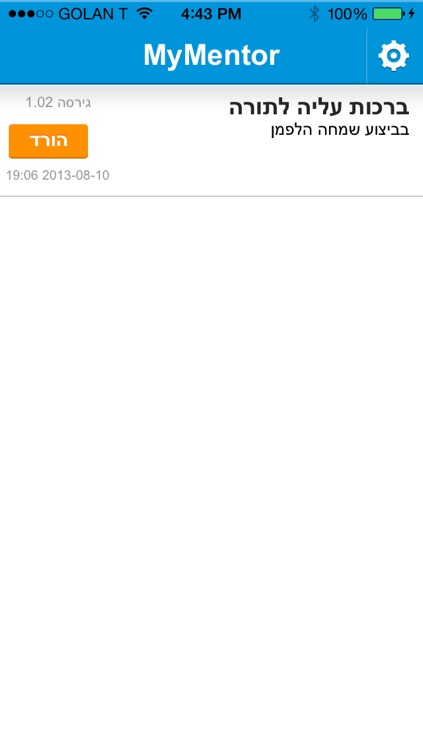This screenshot has height=750, width=423.
Task: Tap the GOLAN T carrier label
Action: (93, 14)
